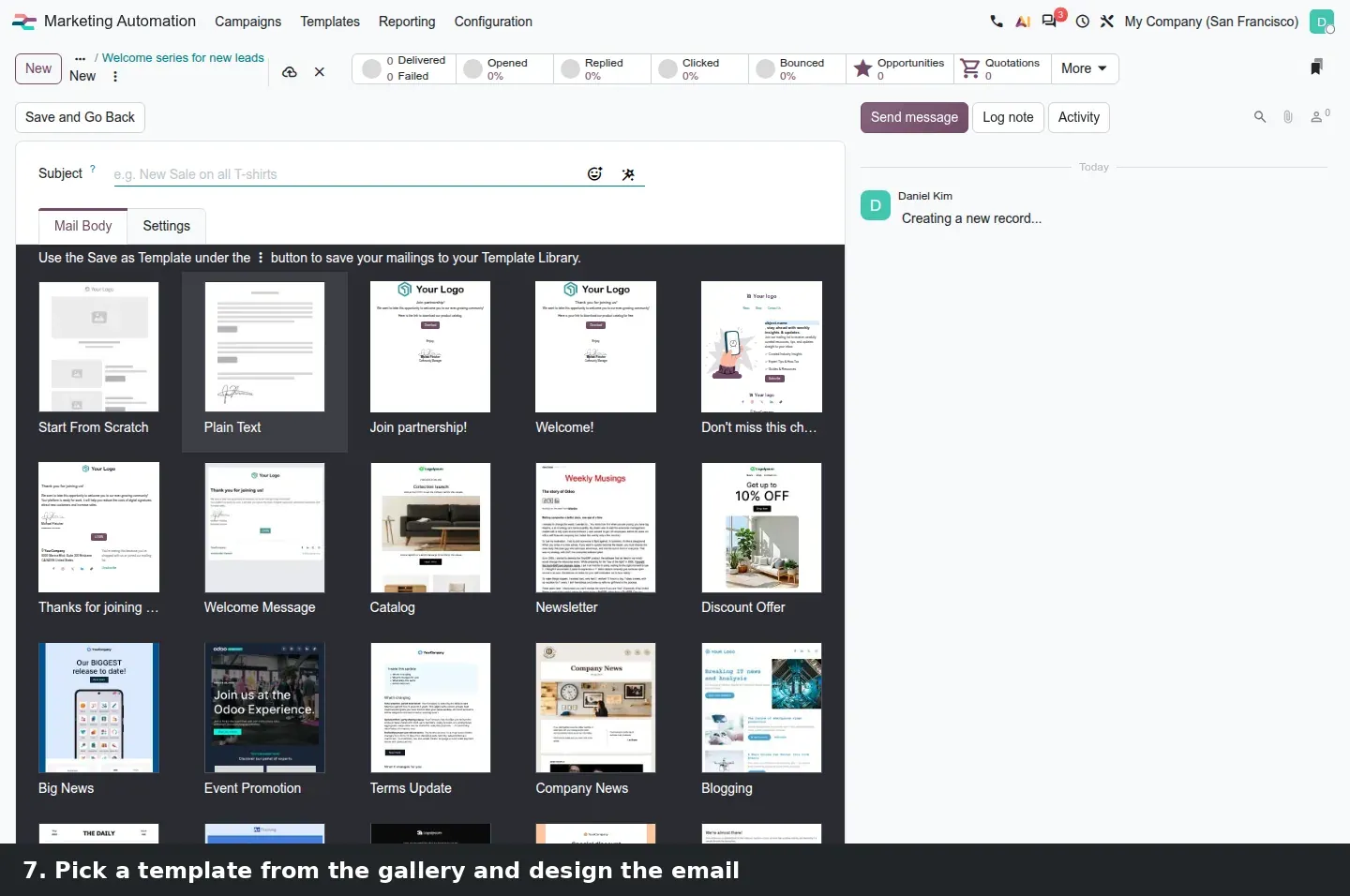The height and width of the screenshot is (896, 1350).
Task: Open the activities clock icon
Action: [1083, 21]
